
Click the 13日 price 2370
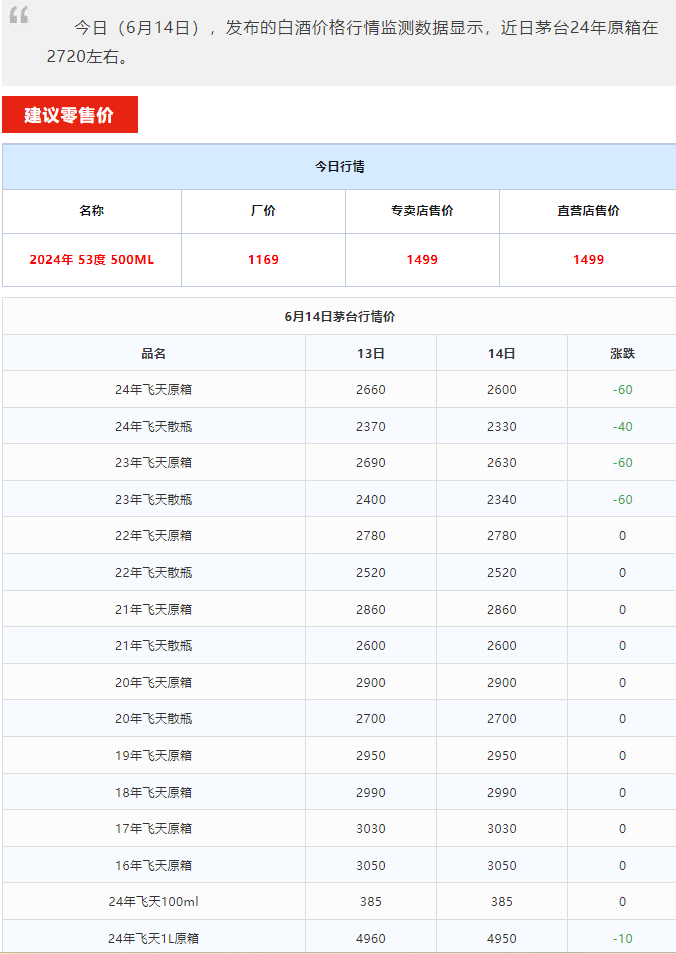pos(371,427)
